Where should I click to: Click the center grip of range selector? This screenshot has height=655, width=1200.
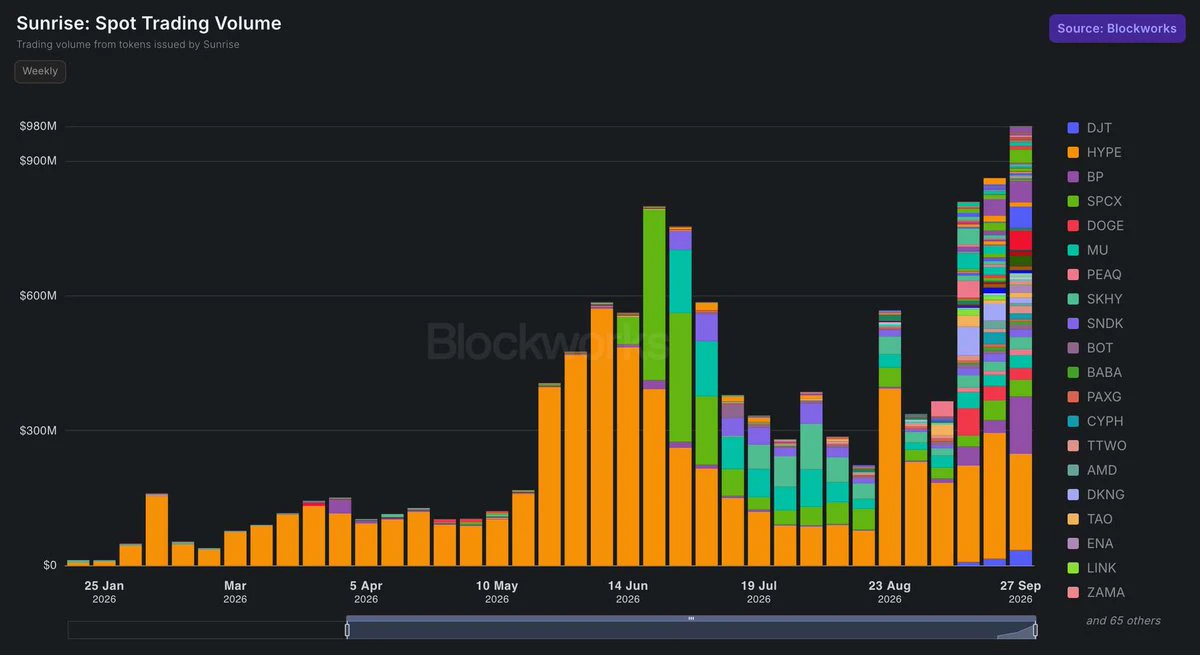point(691,618)
